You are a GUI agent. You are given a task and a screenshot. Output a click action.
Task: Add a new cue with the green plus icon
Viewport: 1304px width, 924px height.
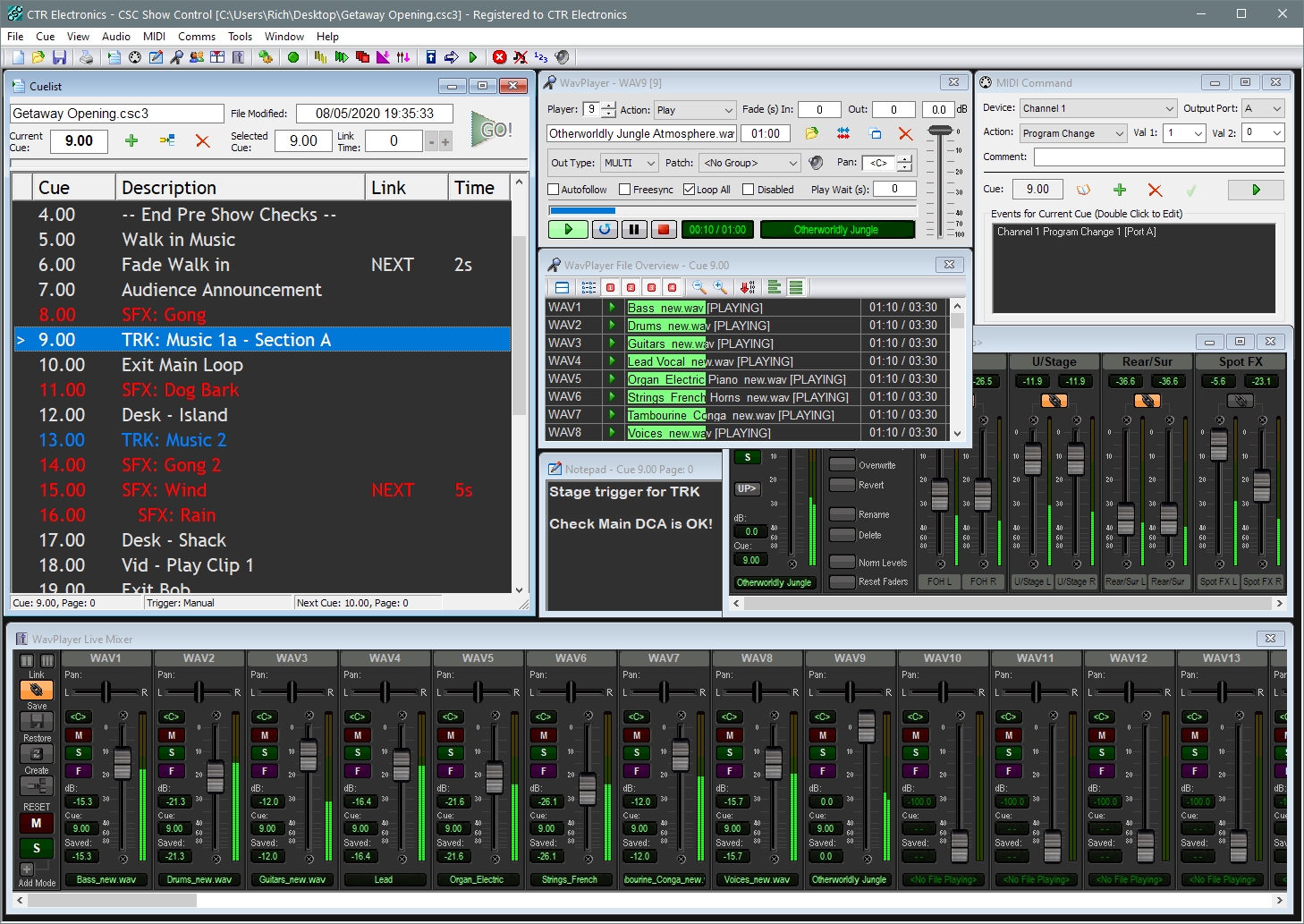[x=132, y=141]
